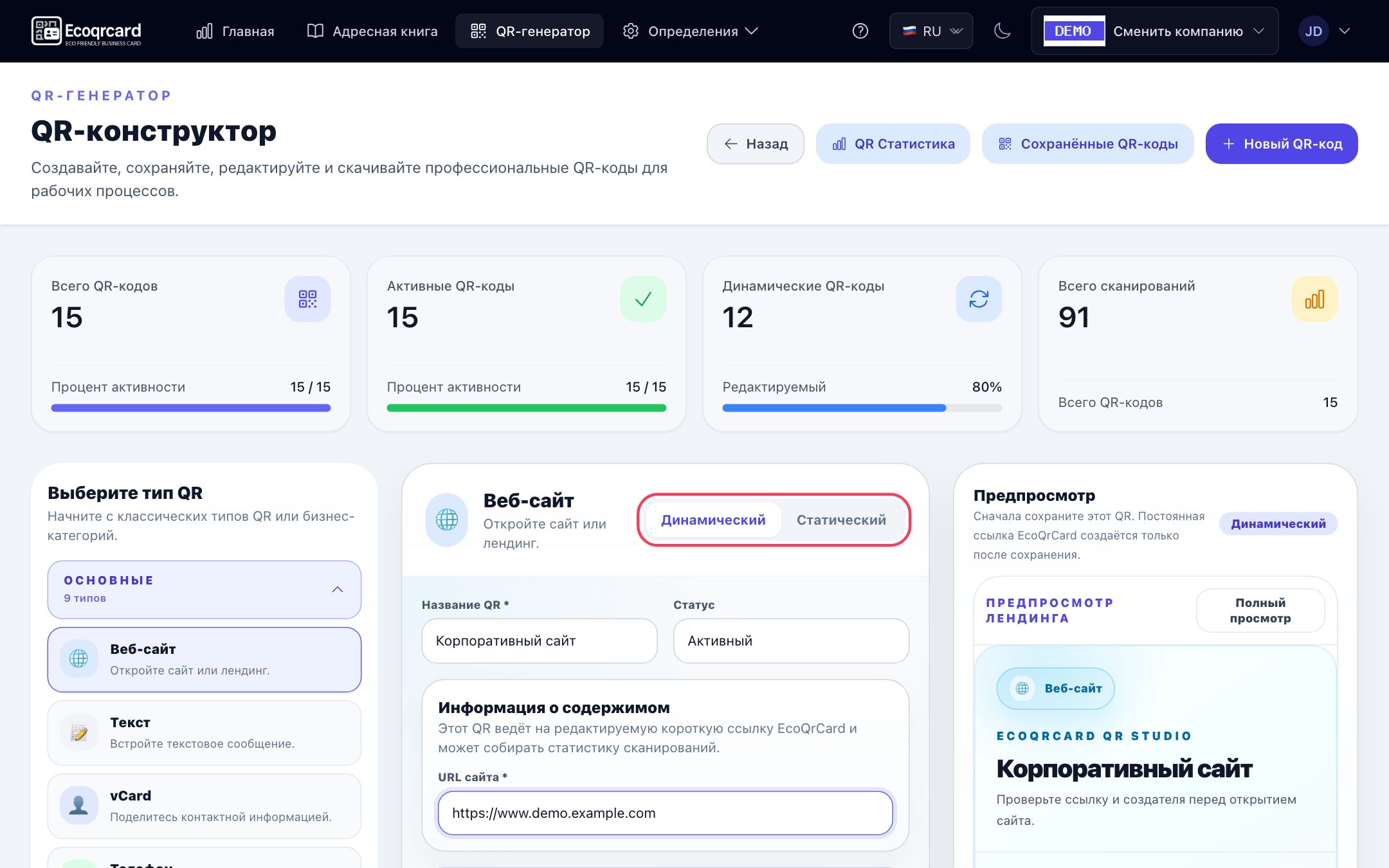Toggle dark mode moon icon

(x=1002, y=31)
